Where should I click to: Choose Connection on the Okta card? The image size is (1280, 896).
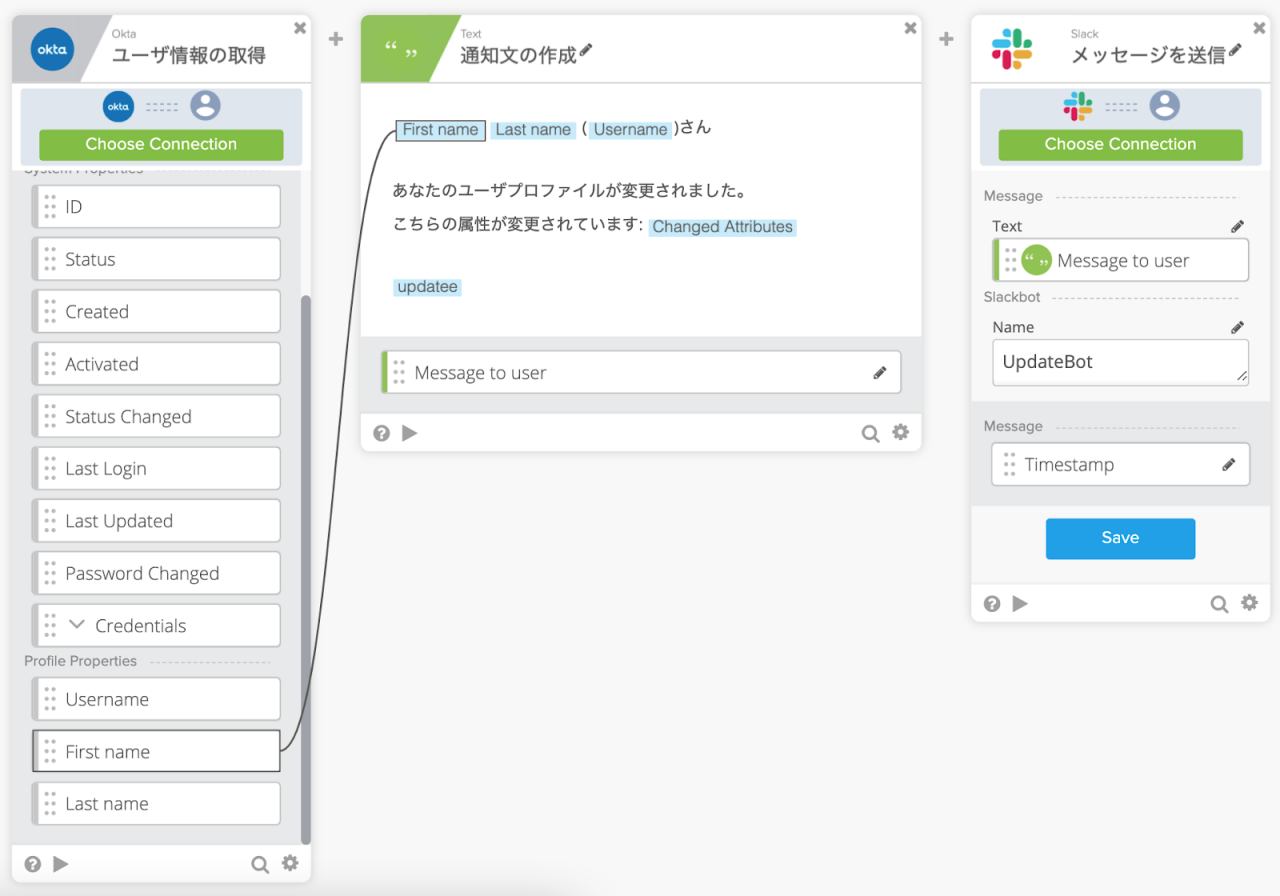162,144
